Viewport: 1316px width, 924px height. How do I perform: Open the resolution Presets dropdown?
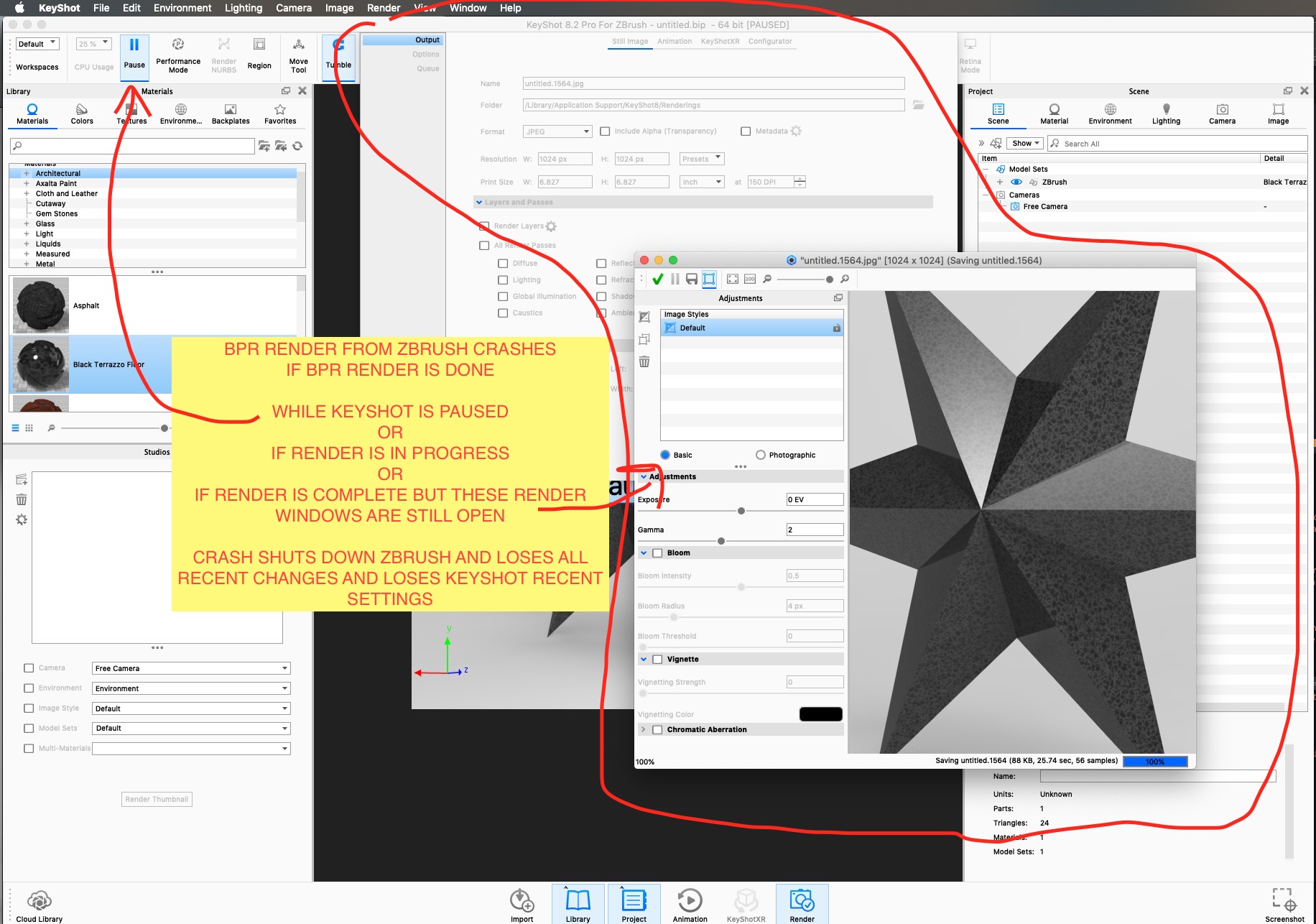coord(702,159)
